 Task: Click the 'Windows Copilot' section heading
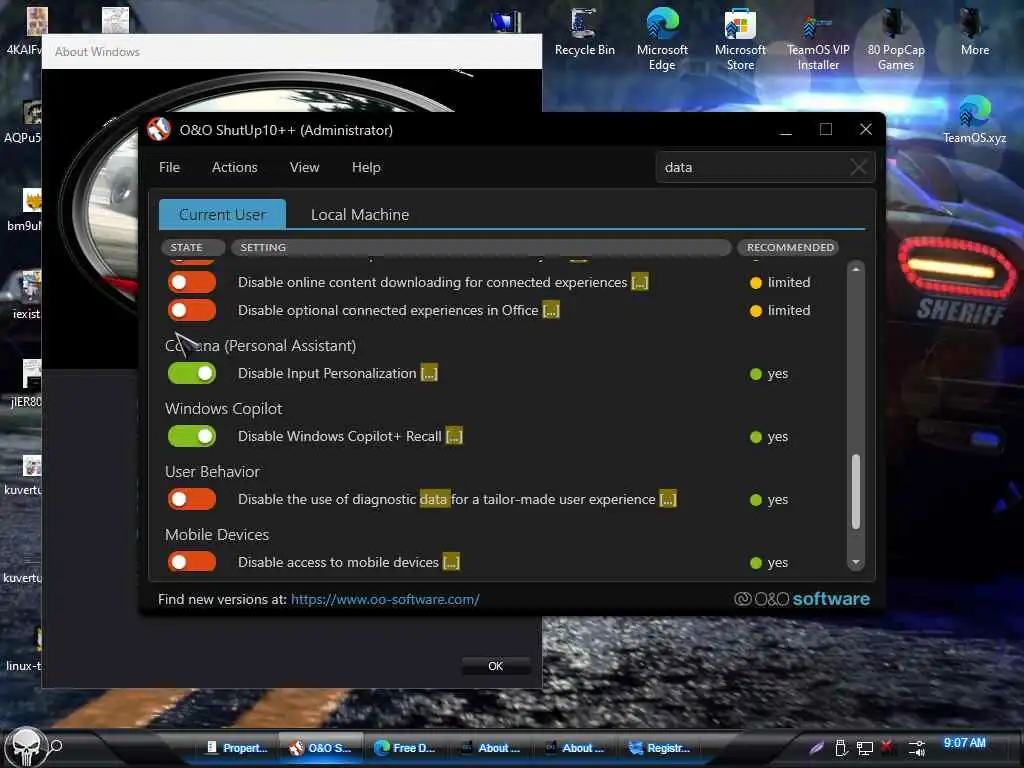223,409
